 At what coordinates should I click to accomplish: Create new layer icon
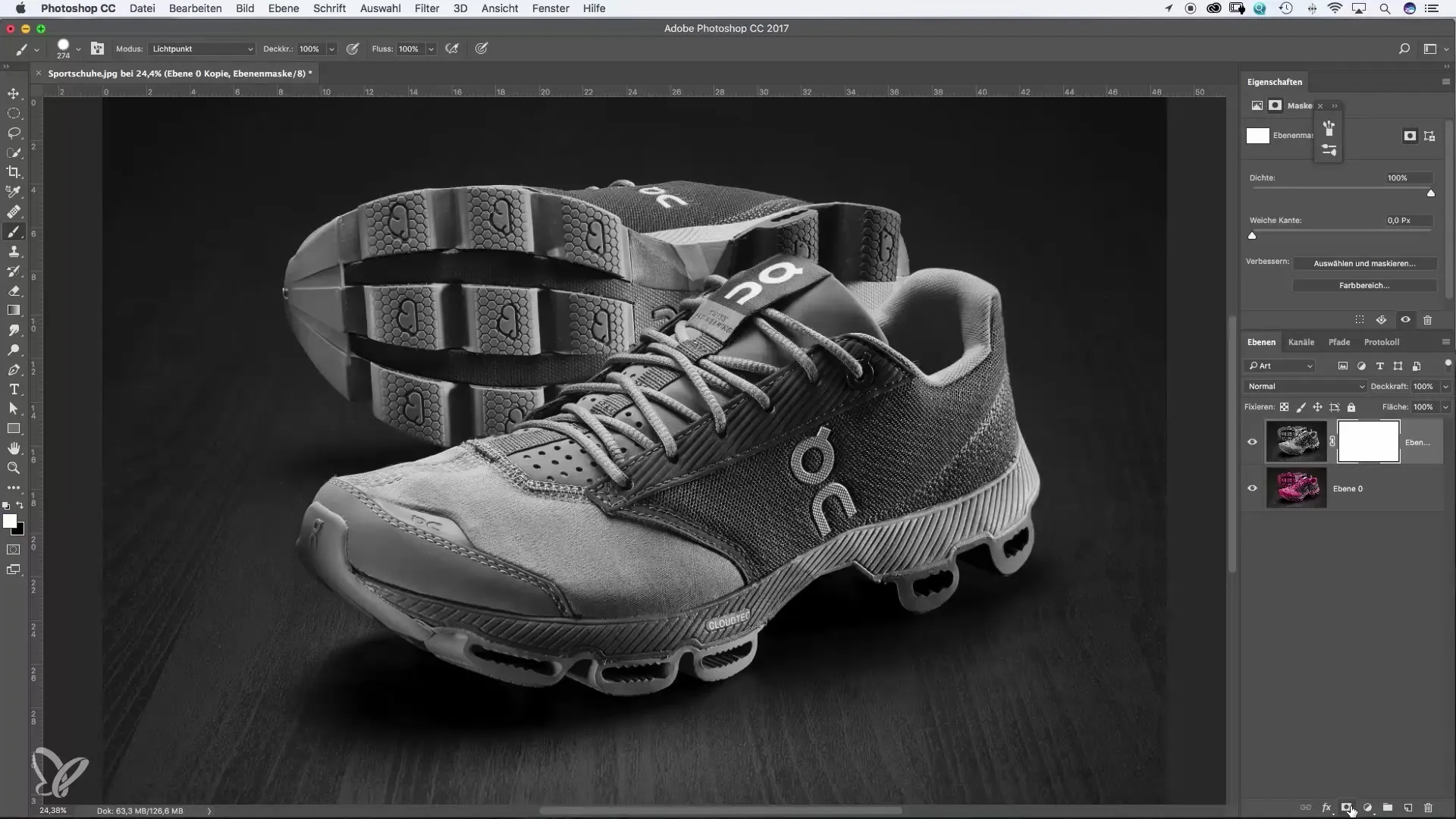point(1408,808)
